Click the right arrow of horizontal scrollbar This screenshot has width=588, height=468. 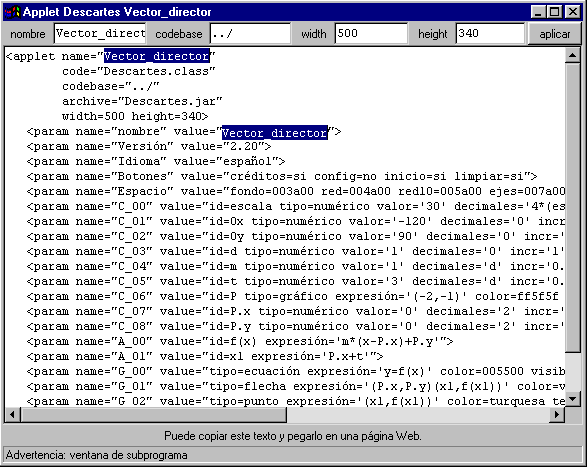click(557, 414)
